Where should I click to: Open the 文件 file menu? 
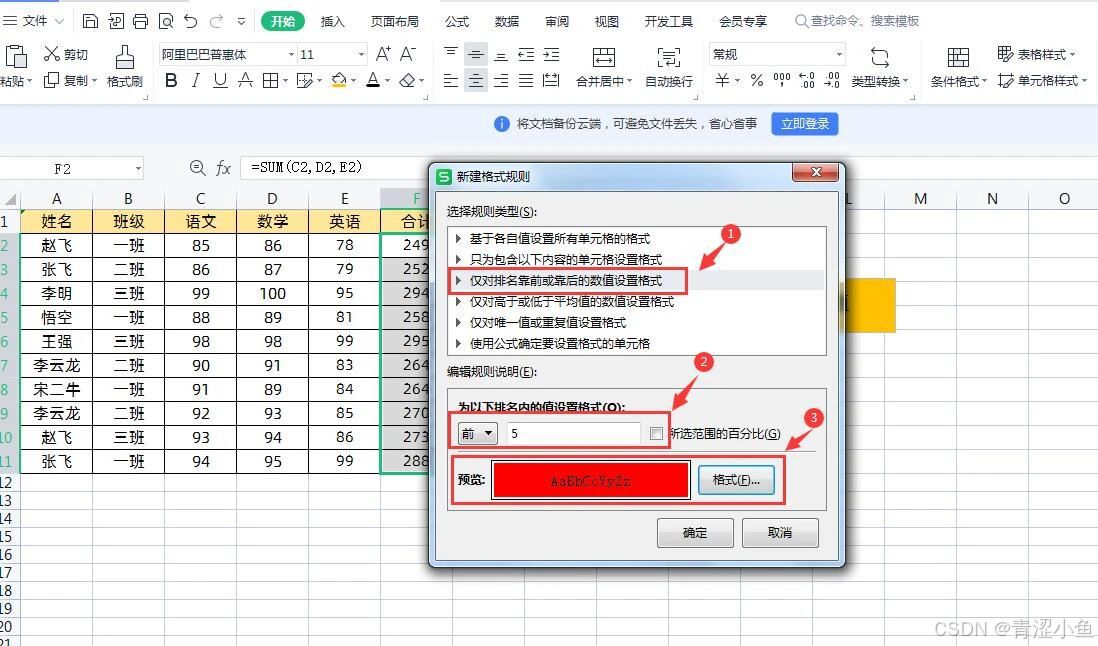point(34,21)
